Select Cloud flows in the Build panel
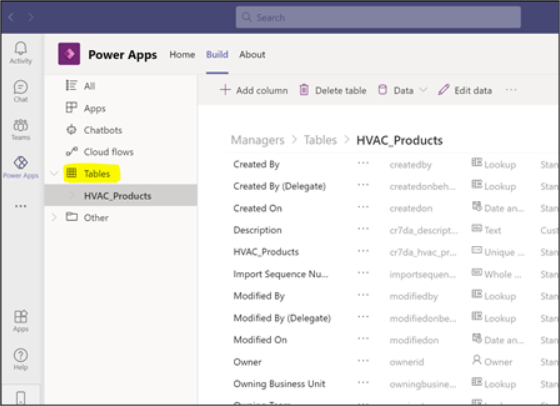560x406 pixels. coord(109,152)
